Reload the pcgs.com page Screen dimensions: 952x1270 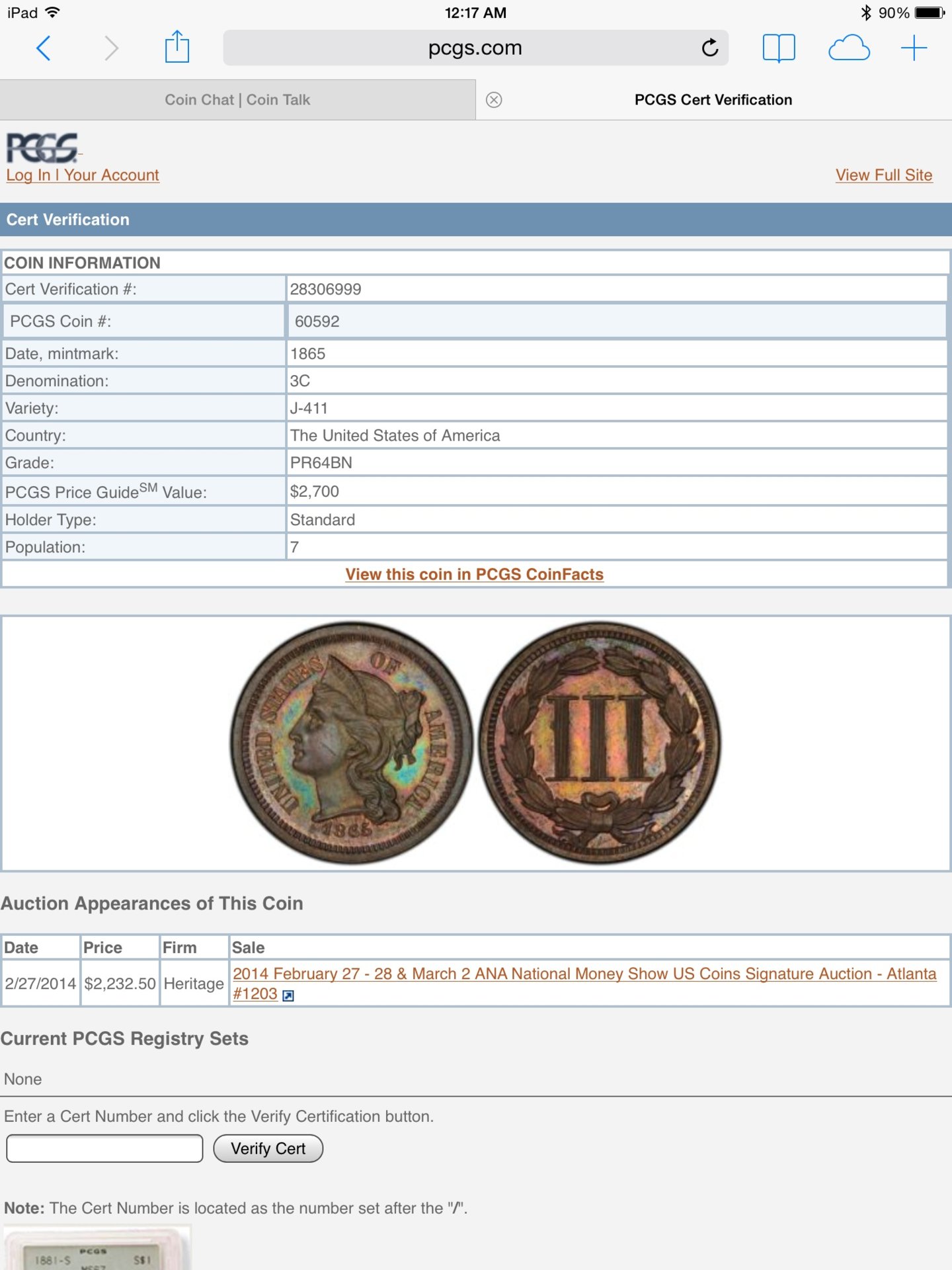pyautogui.click(x=710, y=48)
